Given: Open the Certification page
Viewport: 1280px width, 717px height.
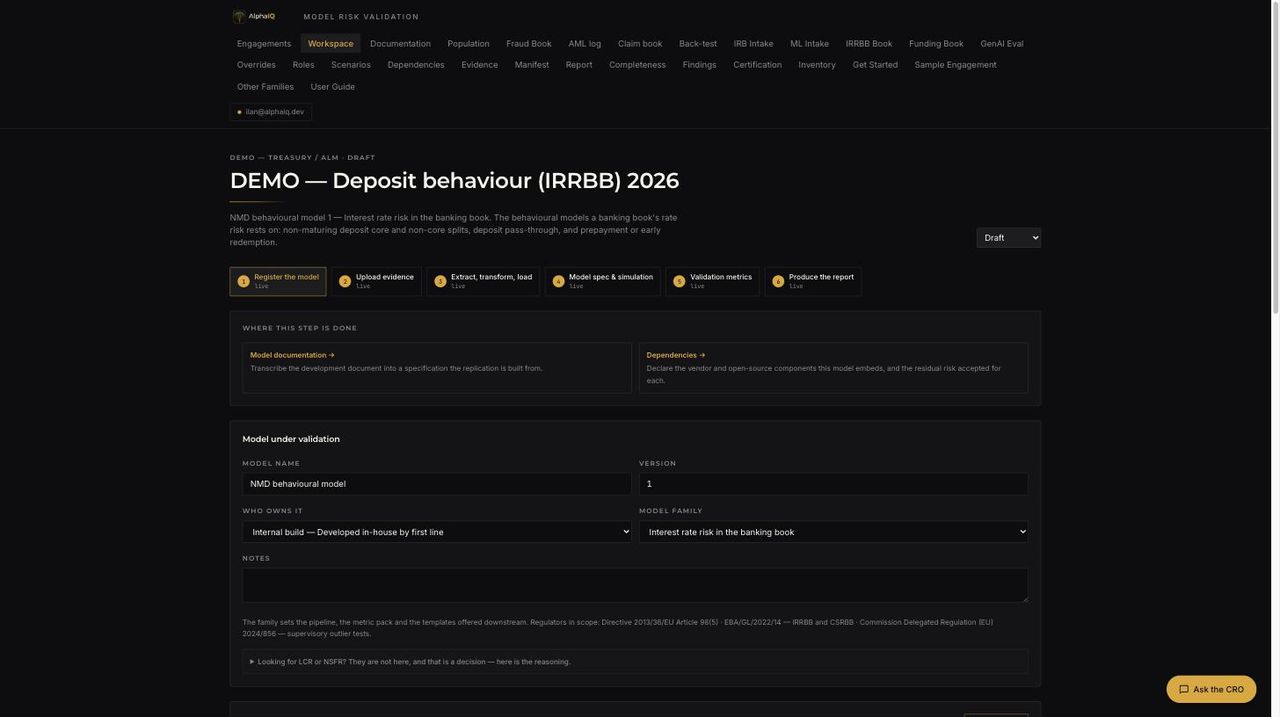Looking at the screenshot, I should pos(758,65).
